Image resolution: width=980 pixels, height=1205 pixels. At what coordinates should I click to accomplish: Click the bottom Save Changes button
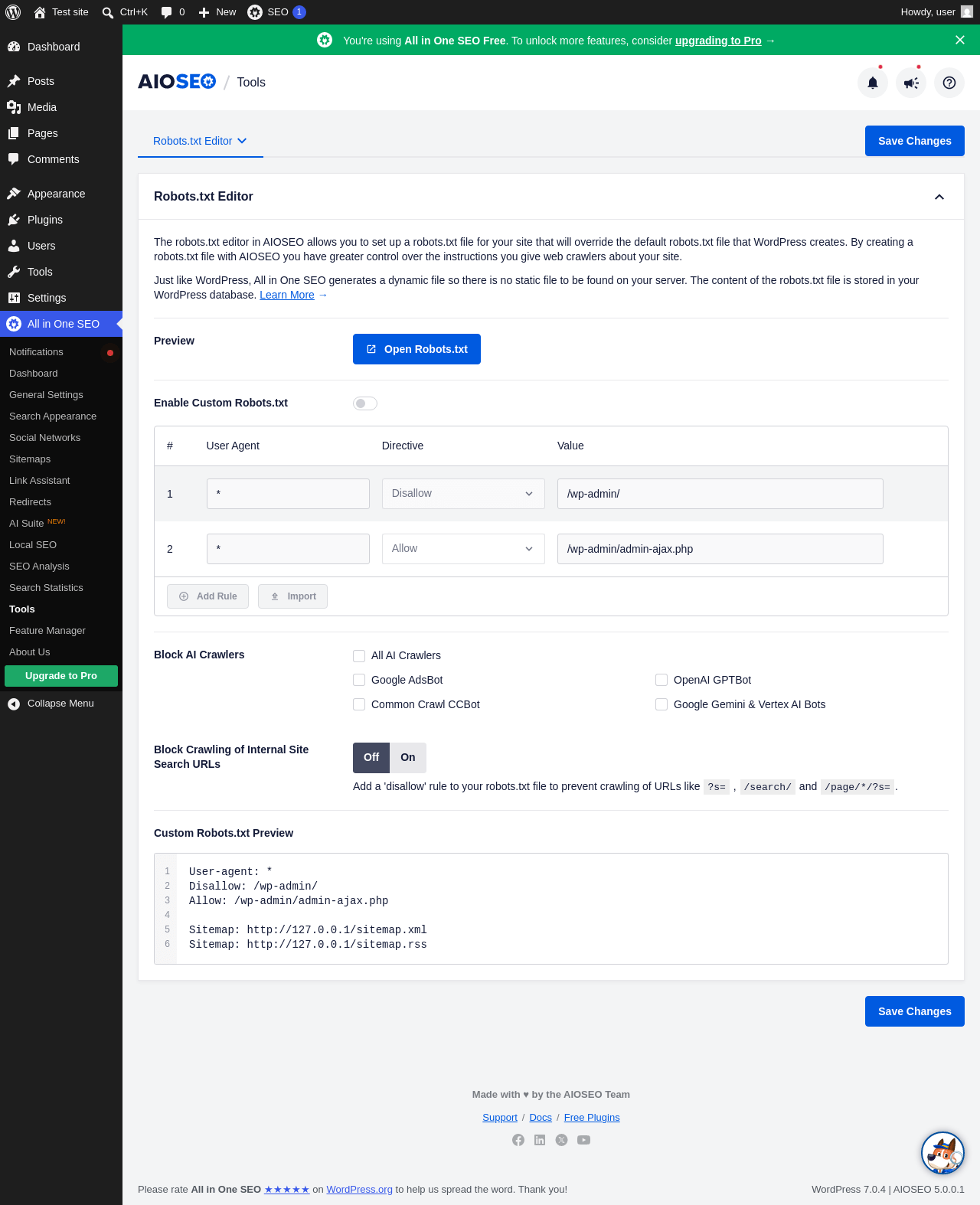(915, 1011)
